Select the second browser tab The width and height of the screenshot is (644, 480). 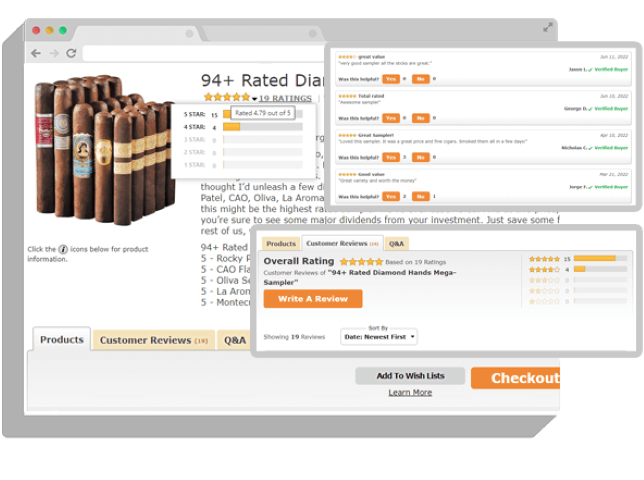click(x=262, y=34)
